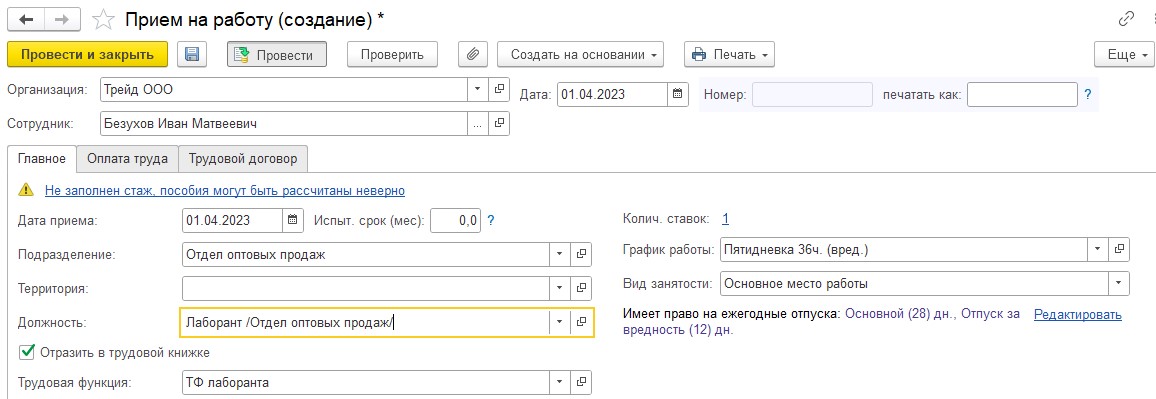The width and height of the screenshot is (1156, 399).
Task: Open calendar picker for Дата field
Action: 678,94
